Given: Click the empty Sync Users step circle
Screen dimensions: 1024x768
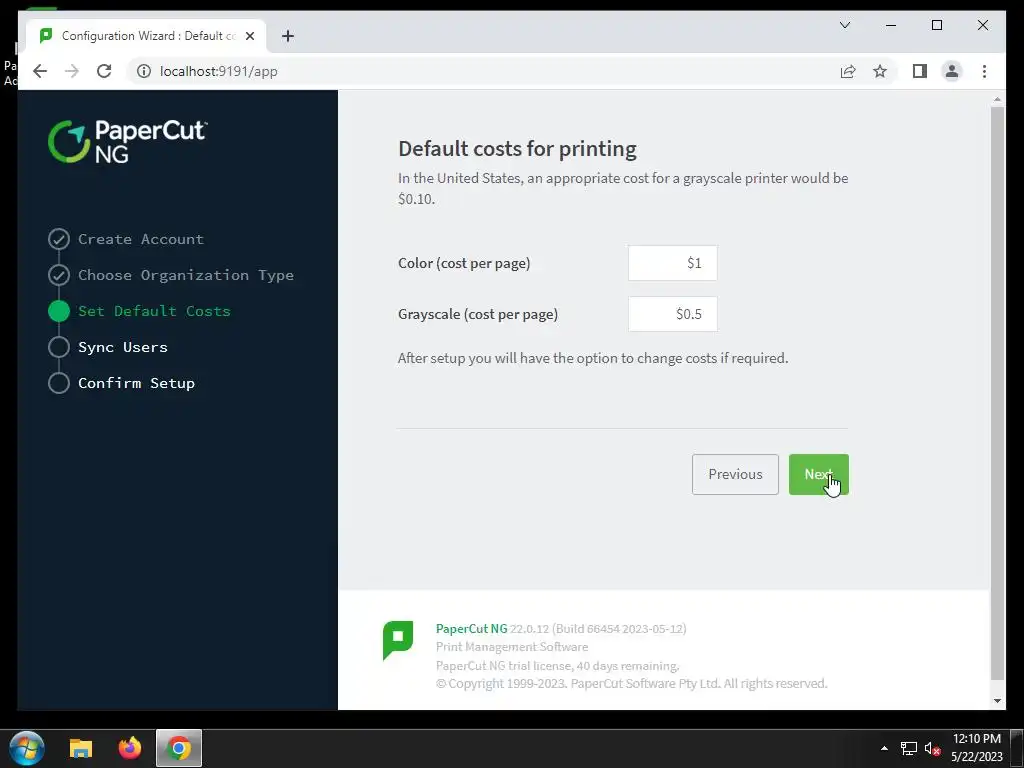Looking at the screenshot, I should coord(59,347).
